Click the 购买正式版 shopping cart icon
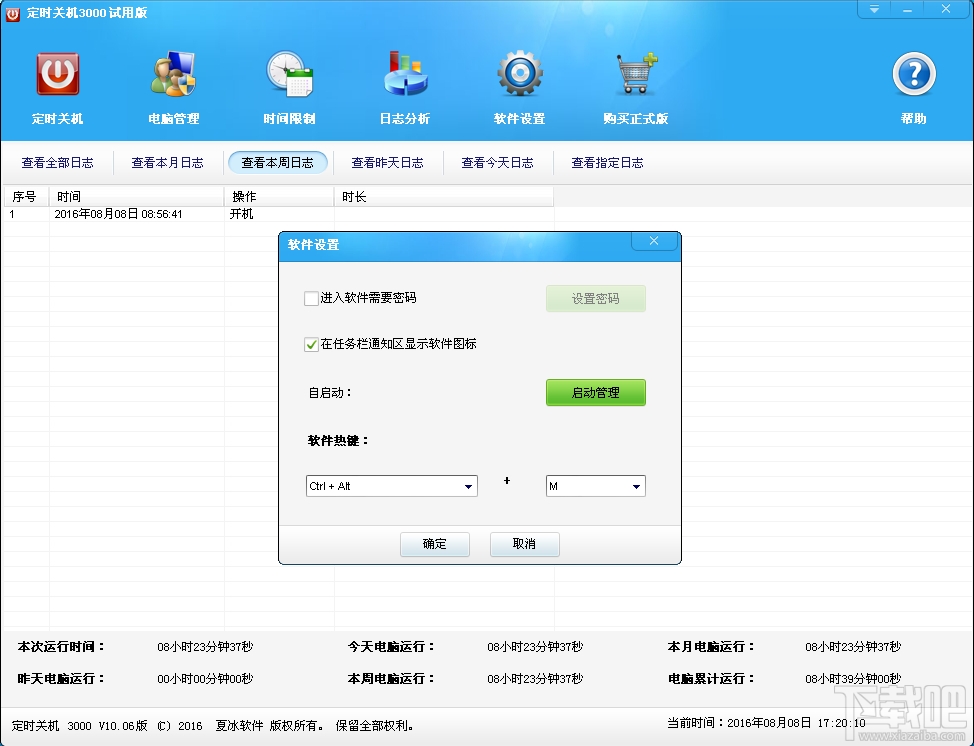 coord(635,72)
